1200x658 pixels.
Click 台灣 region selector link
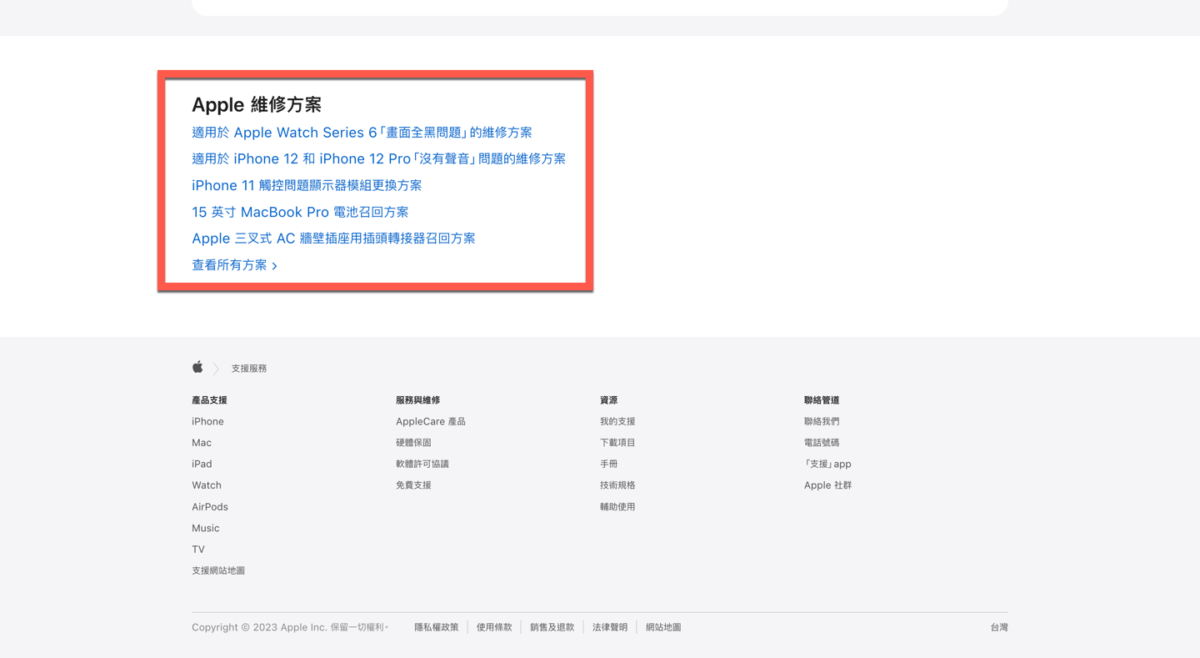click(x=999, y=627)
